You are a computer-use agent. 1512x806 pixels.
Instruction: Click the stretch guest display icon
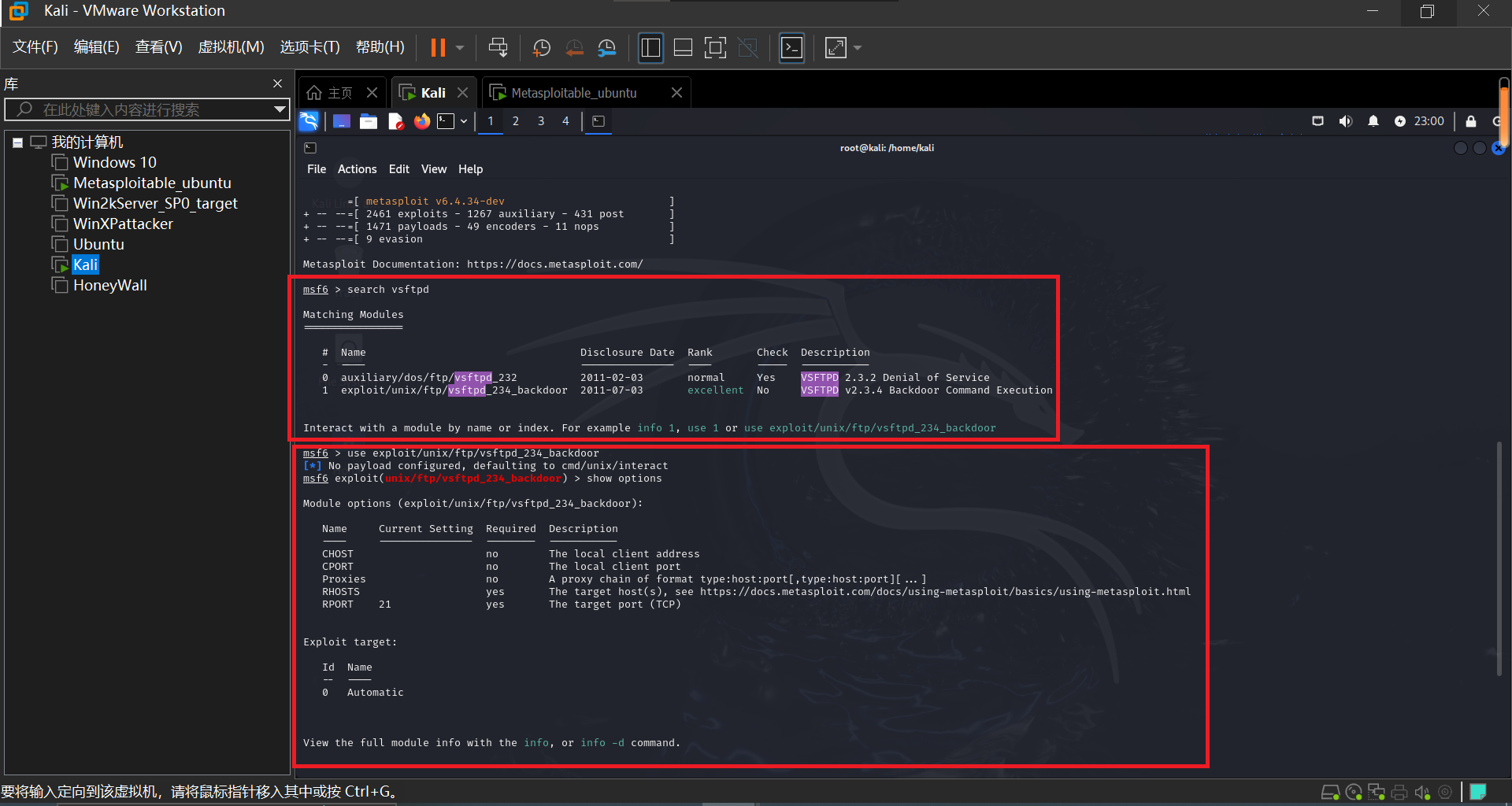click(836, 48)
